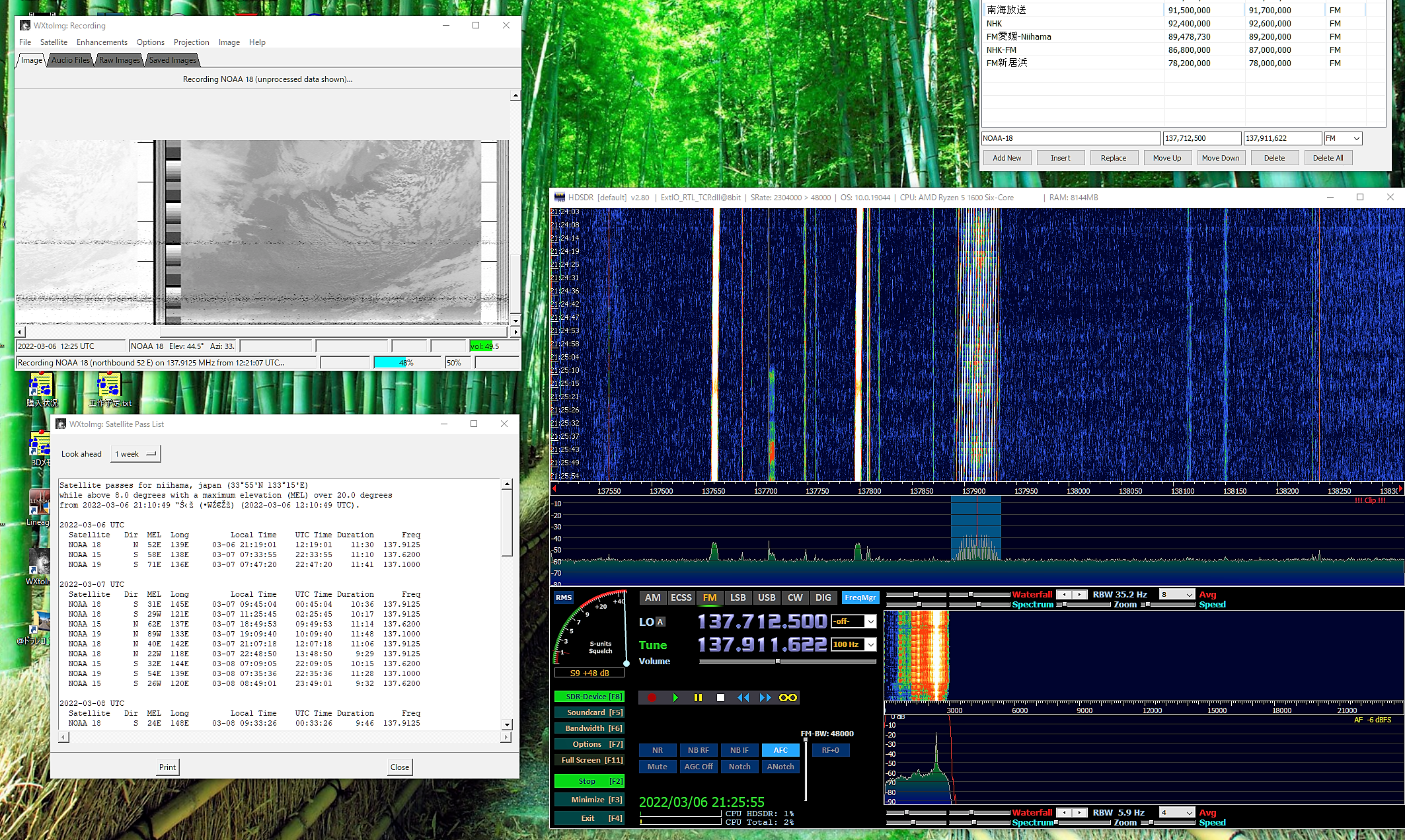Click the NOAA-18 name input field
1405x840 pixels.
coord(1071,138)
